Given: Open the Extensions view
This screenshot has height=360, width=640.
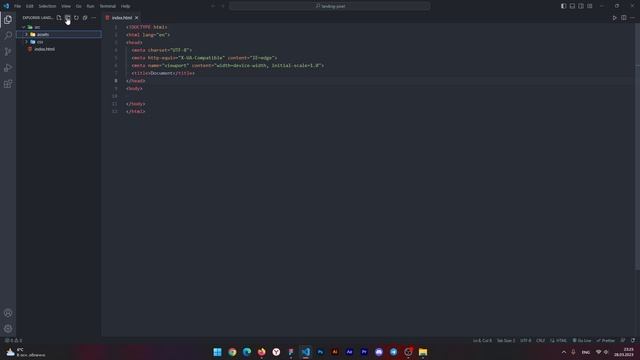Looking at the screenshot, I should tap(8, 84).
